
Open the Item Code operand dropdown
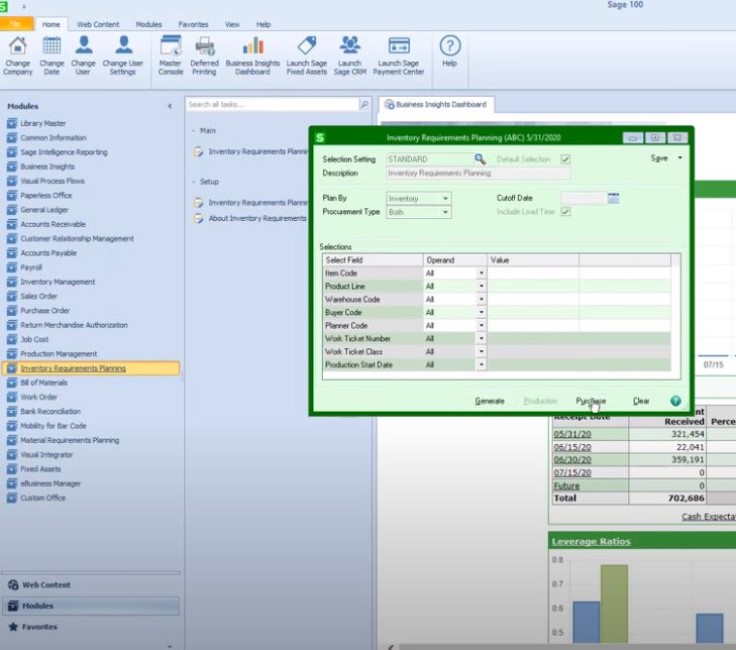click(x=481, y=273)
